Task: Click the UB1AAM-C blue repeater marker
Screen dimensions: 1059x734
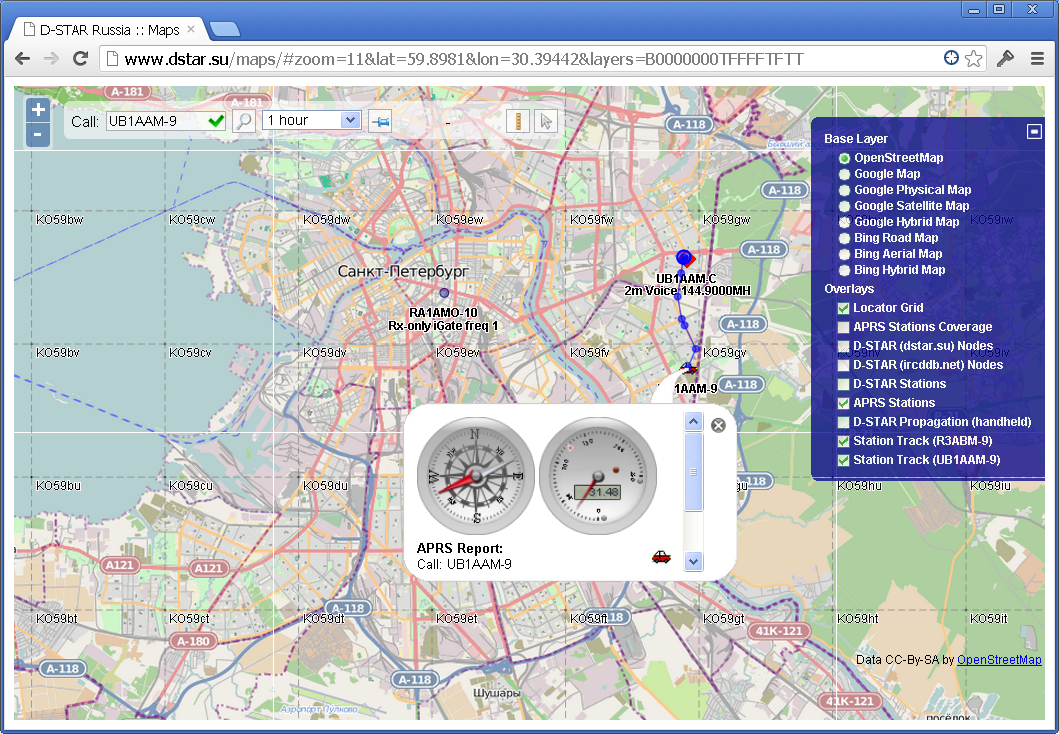Action: tap(684, 258)
